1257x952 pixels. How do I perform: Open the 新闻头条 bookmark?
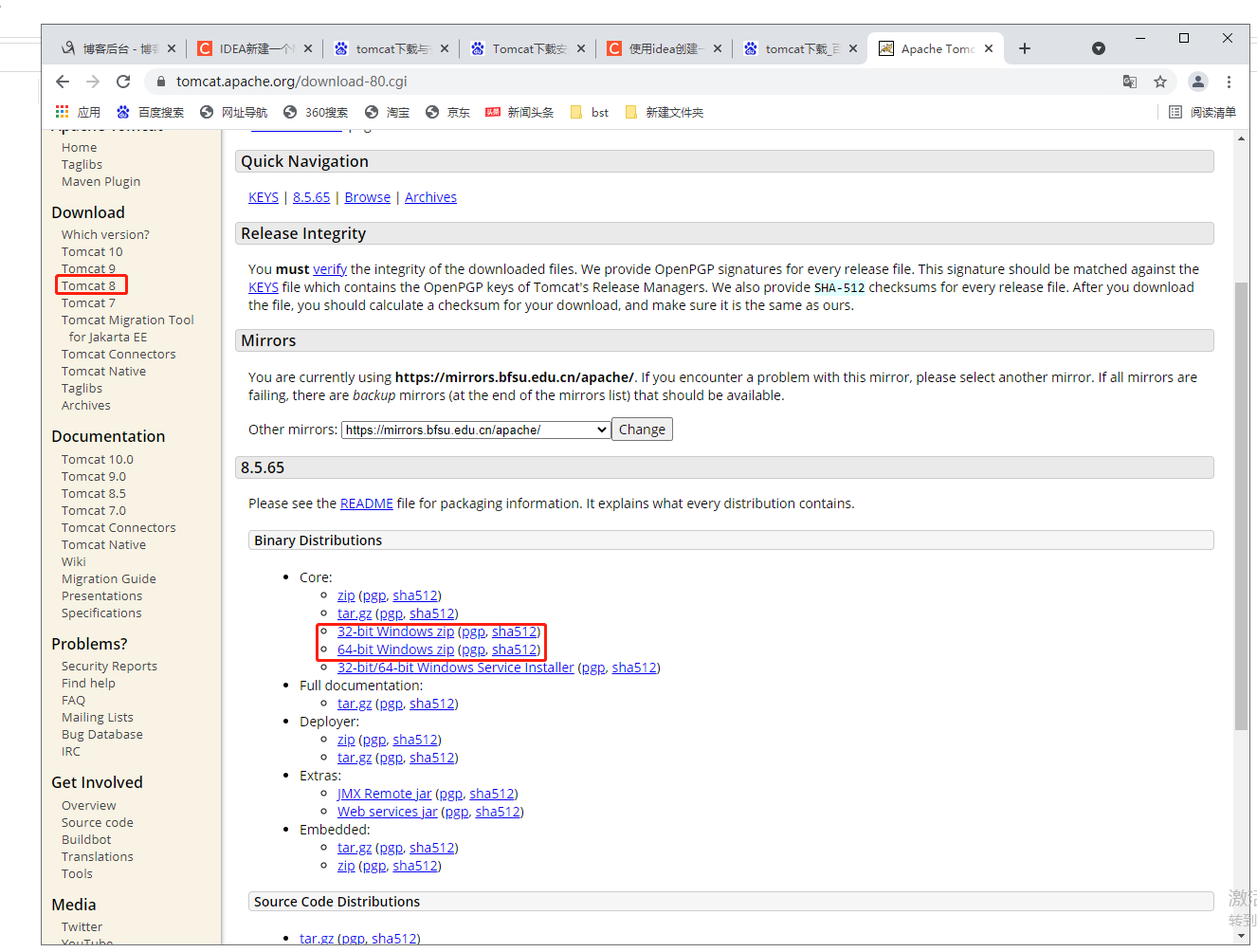(519, 112)
